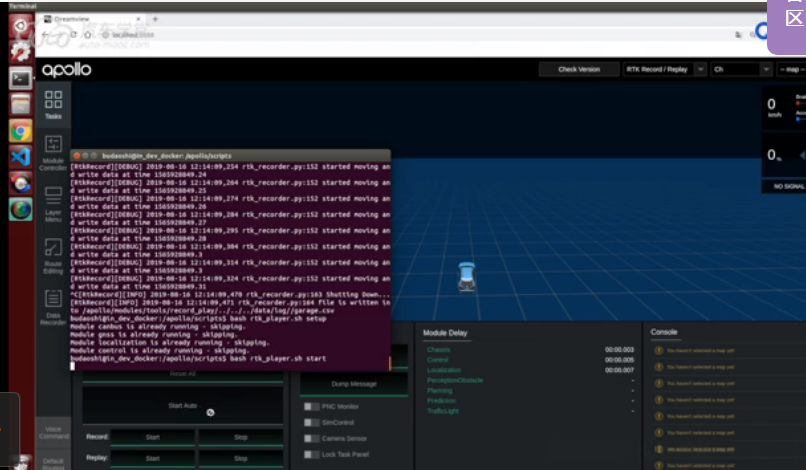Open the map selection dropdown

click(x=790, y=69)
